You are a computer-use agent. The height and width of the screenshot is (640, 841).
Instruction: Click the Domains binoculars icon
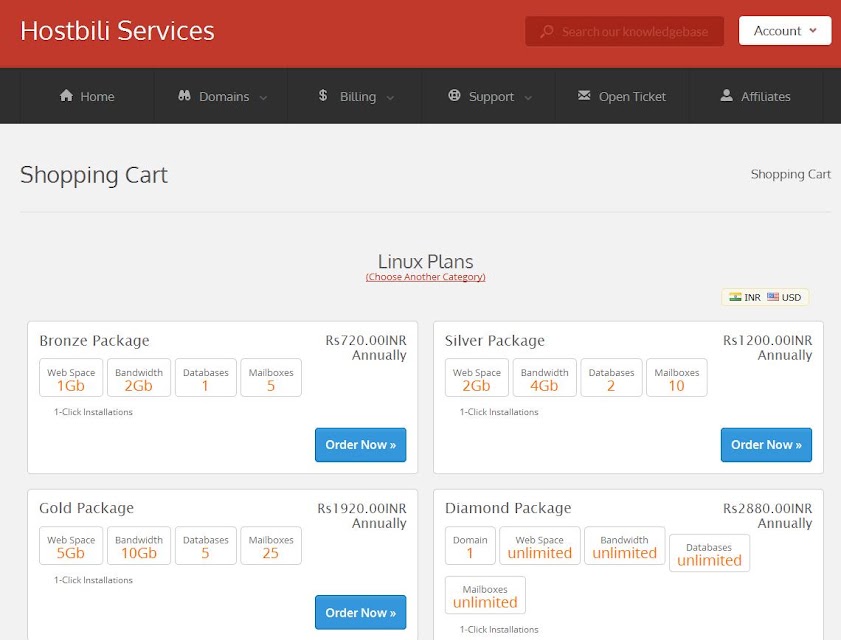coord(185,95)
